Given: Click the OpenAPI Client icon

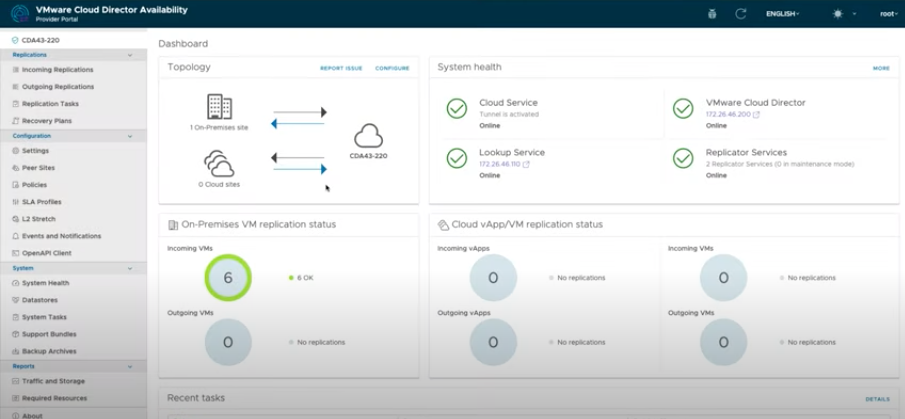Looking at the screenshot, I should (x=16, y=253).
